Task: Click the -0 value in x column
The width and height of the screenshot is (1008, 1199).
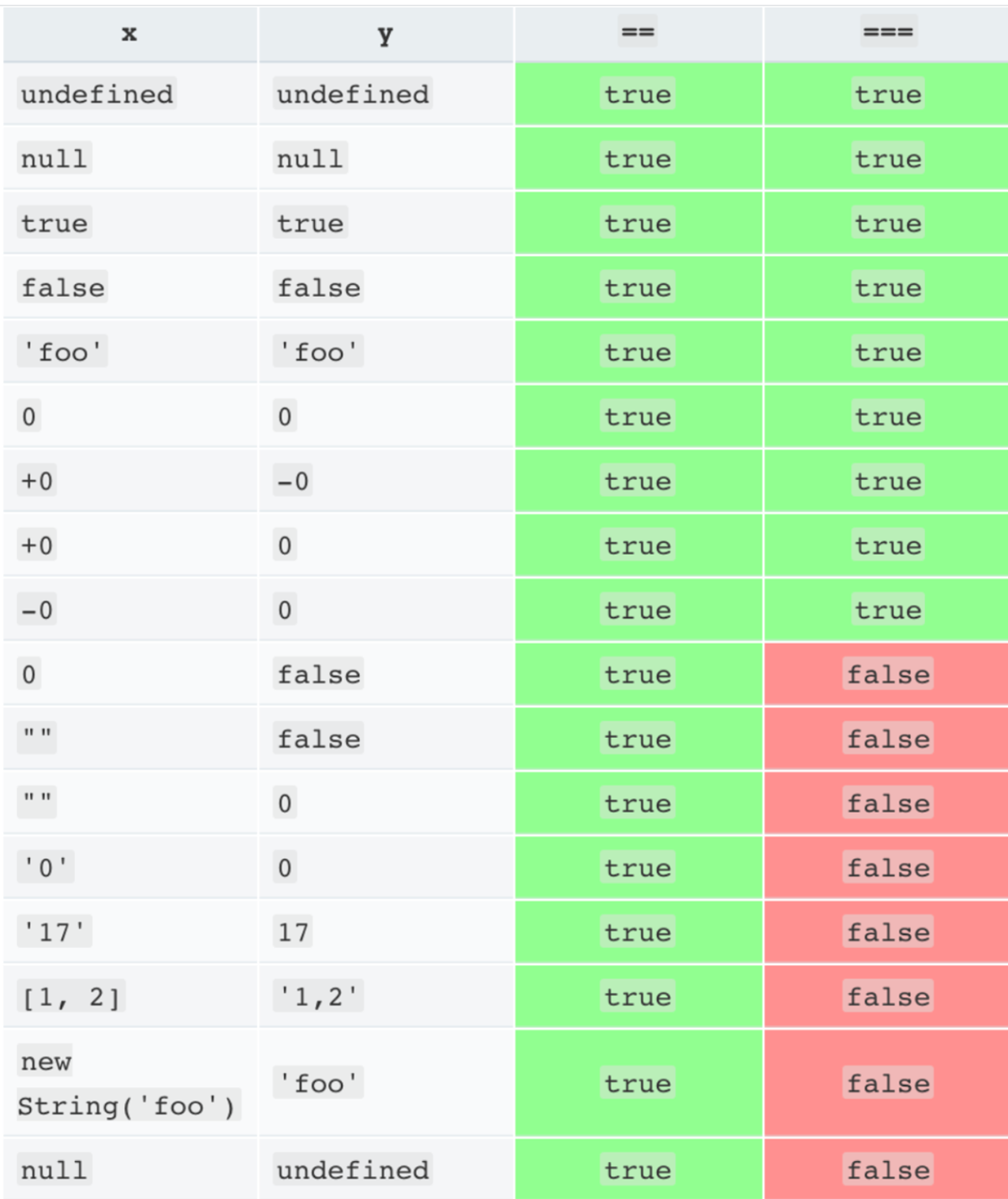Action: click(x=37, y=610)
